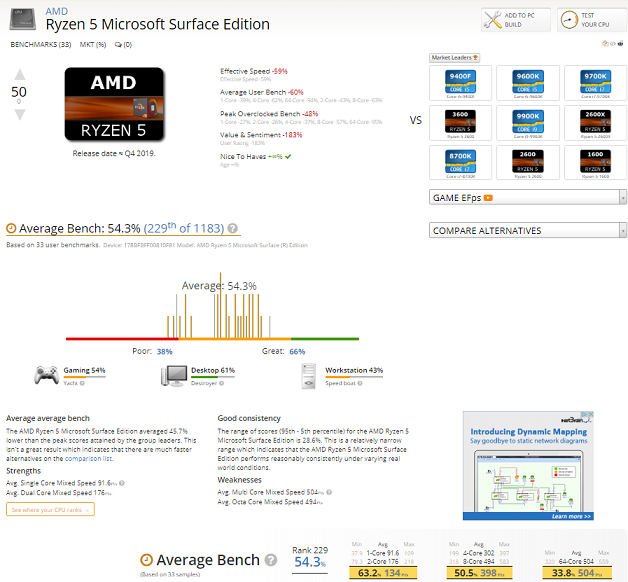Click the CPU chip icon beside AMD title
This screenshot has height=582, width=628.
(x=22, y=19)
